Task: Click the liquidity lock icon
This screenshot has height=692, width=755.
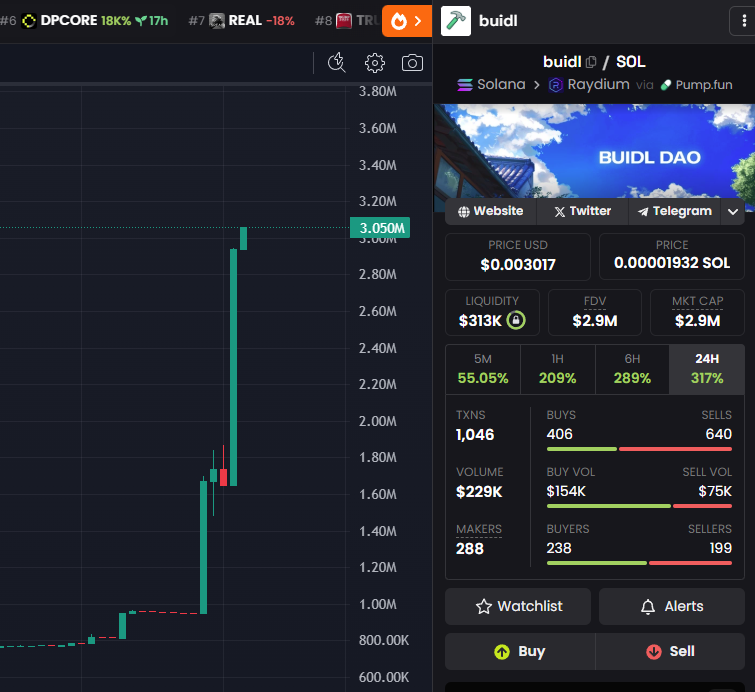Action: pos(516,320)
